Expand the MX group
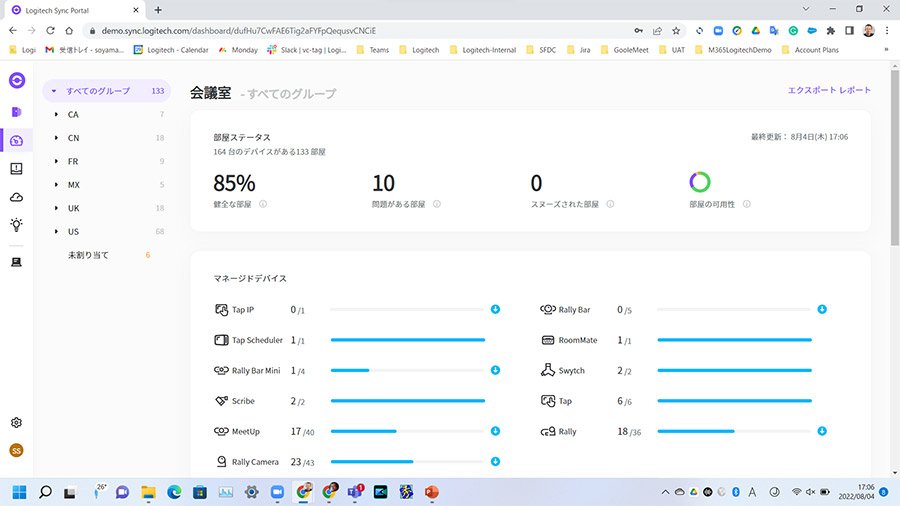Viewport: 900px width, 506px height. (x=56, y=185)
